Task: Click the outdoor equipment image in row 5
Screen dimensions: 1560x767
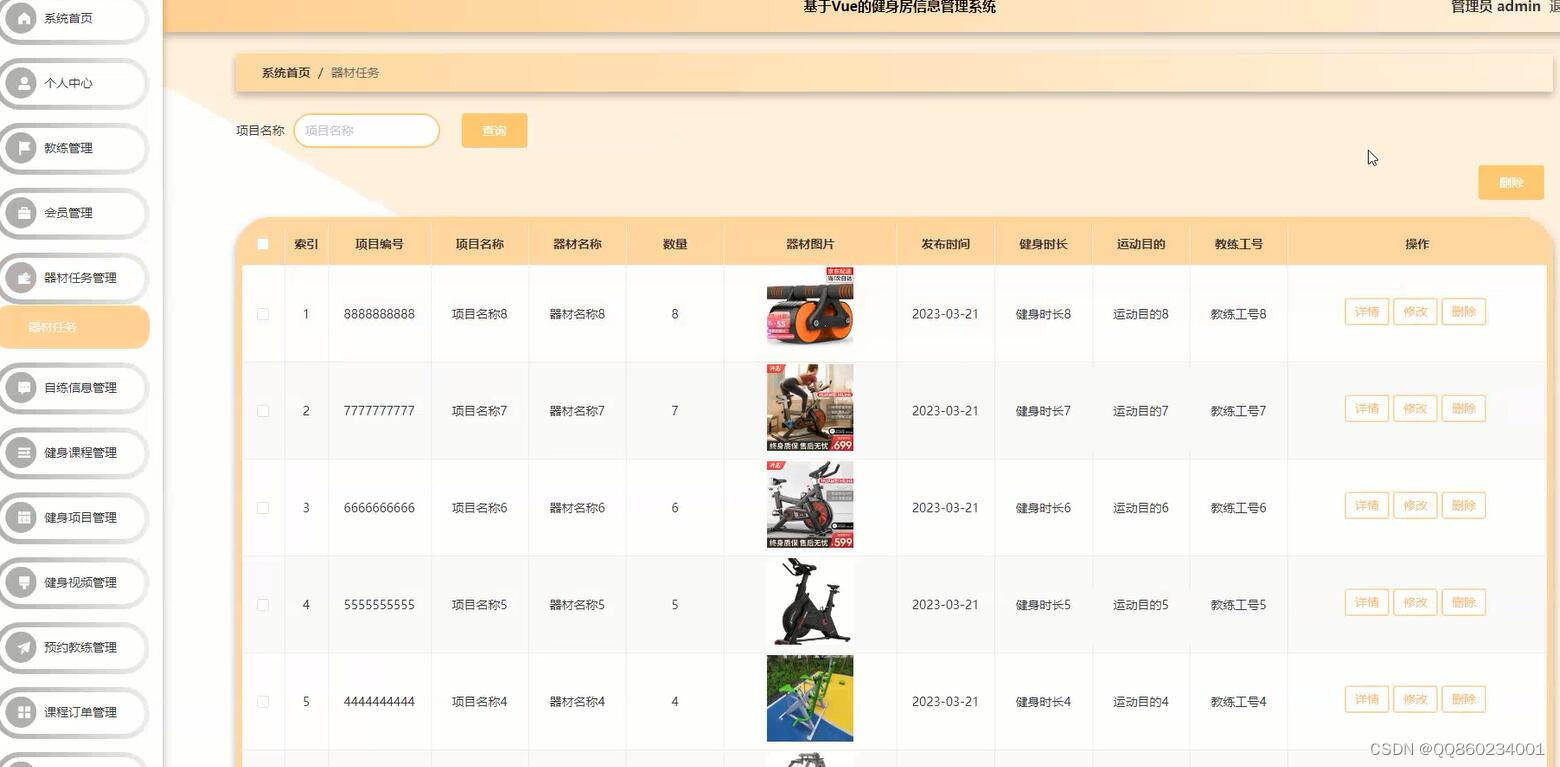Action: (810, 699)
